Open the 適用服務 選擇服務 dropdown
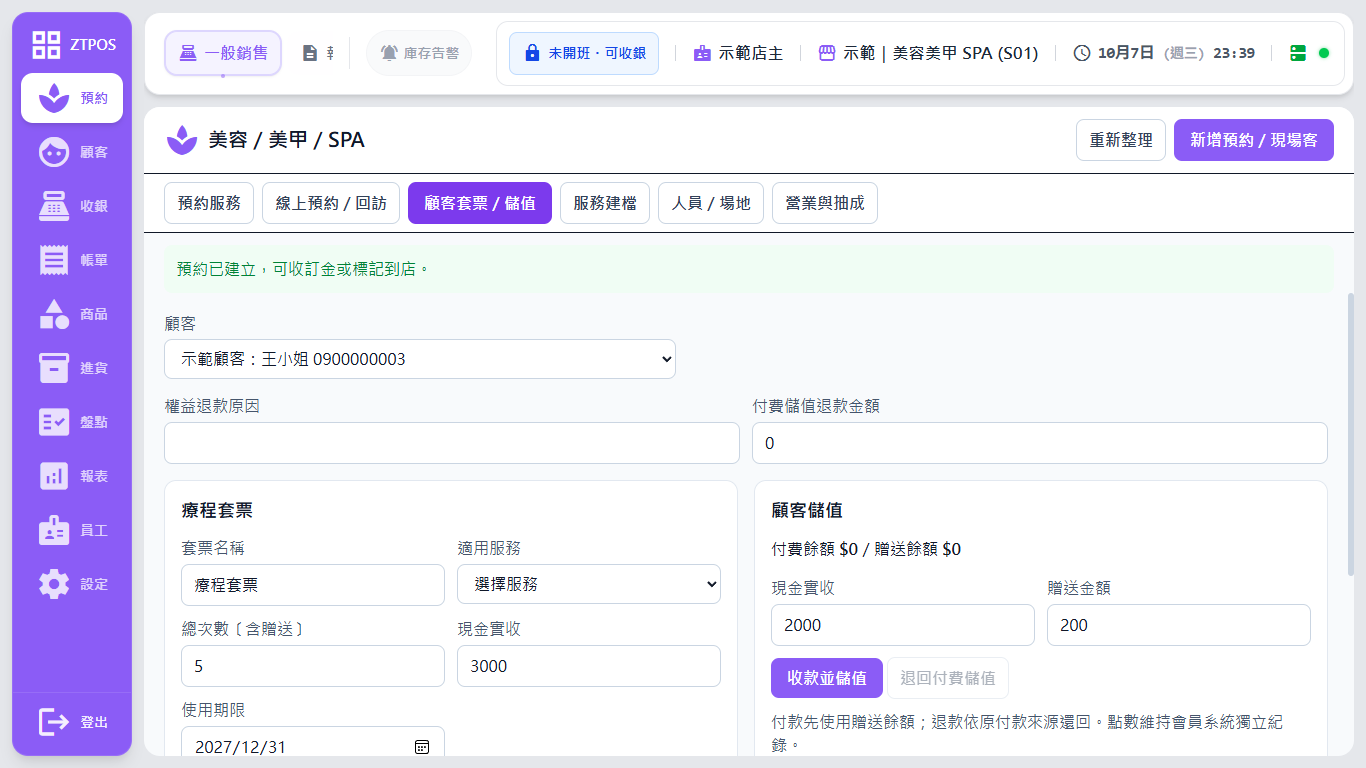Image resolution: width=1366 pixels, height=768 pixels. [x=589, y=584]
